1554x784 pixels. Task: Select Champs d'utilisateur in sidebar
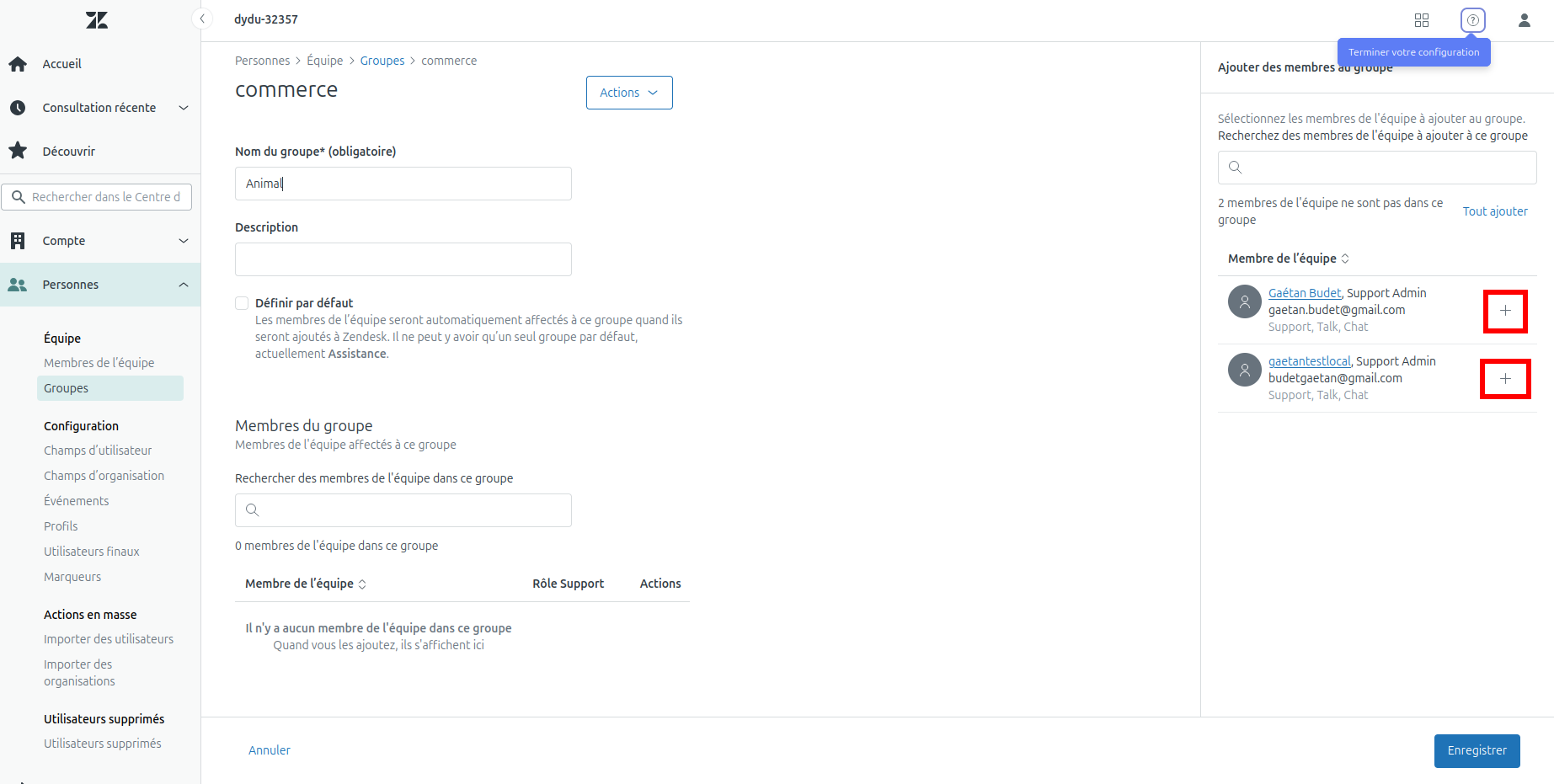tap(98, 451)
